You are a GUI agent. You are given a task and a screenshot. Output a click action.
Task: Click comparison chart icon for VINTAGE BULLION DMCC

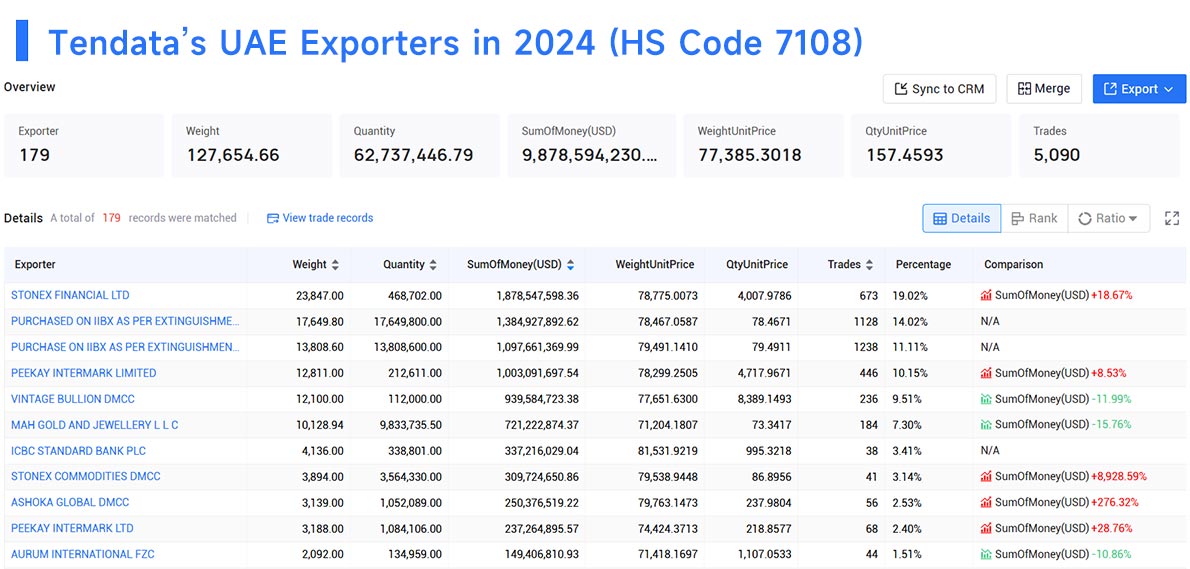[987, 399]
